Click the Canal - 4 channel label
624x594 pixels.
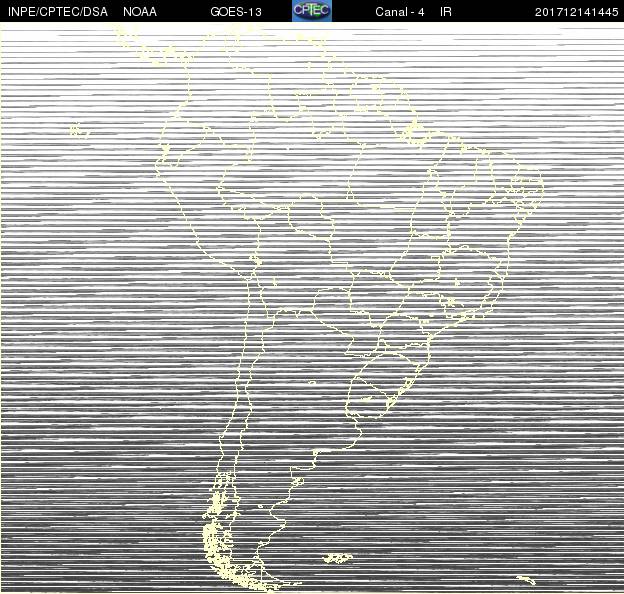pos(400,12)
